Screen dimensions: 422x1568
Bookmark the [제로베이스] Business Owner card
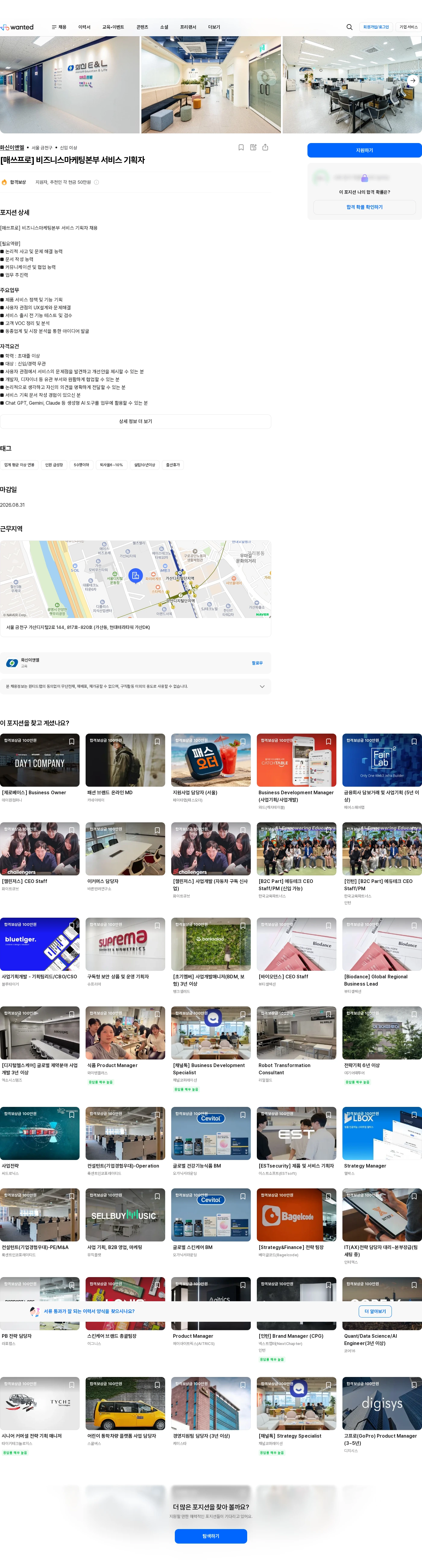pyautogui.click(x=72, y=742)
